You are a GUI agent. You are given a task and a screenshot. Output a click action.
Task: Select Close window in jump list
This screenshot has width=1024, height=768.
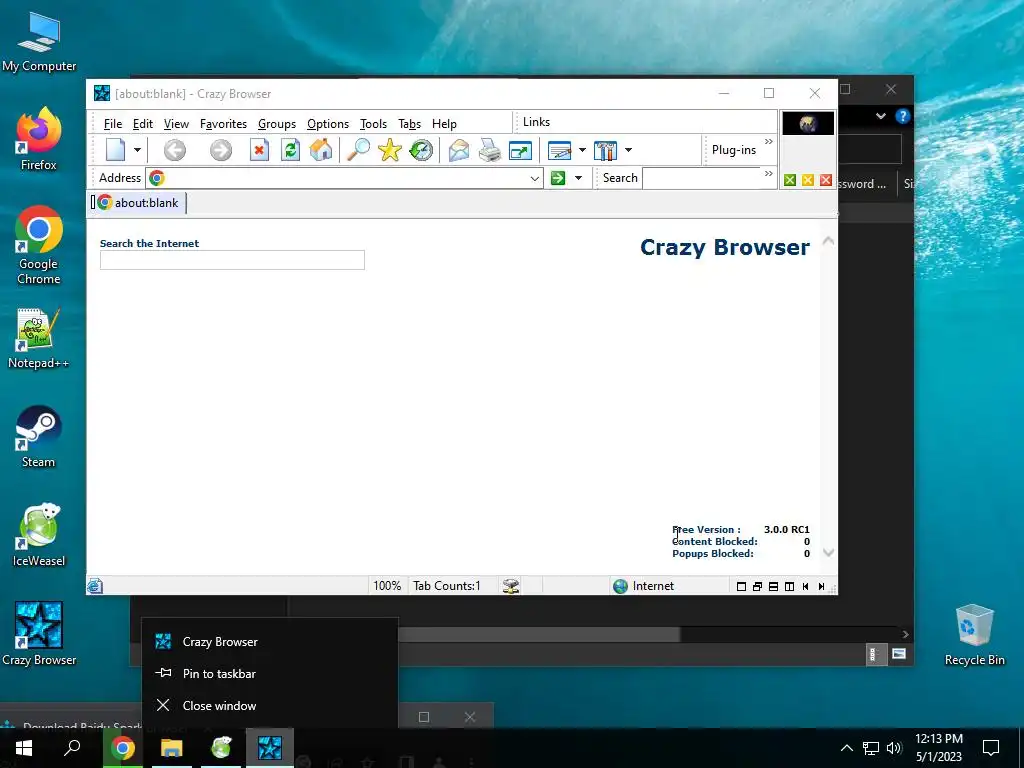tap(270, 705)
